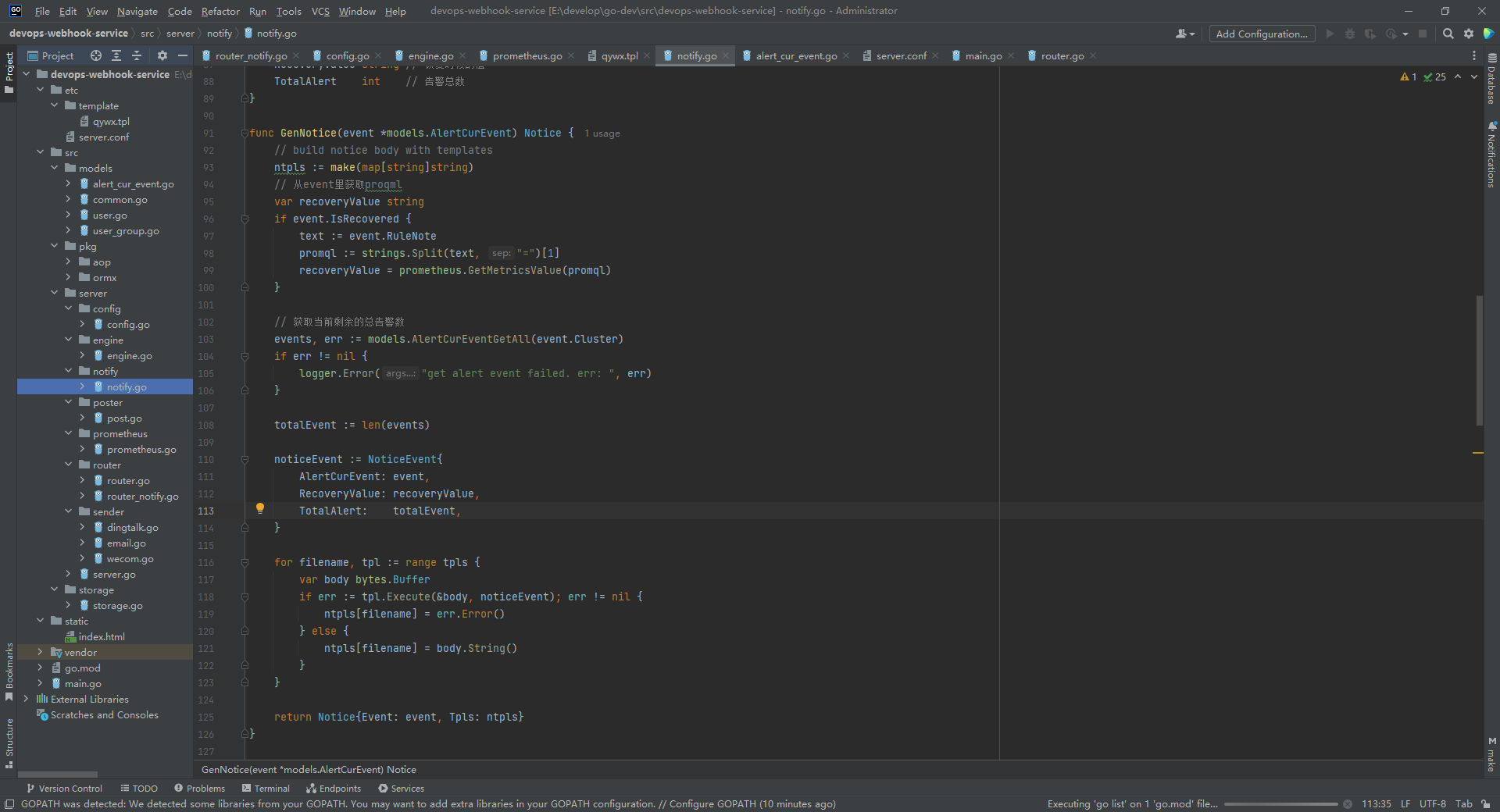Cancel the 'go list' background task

(1348, 803)
